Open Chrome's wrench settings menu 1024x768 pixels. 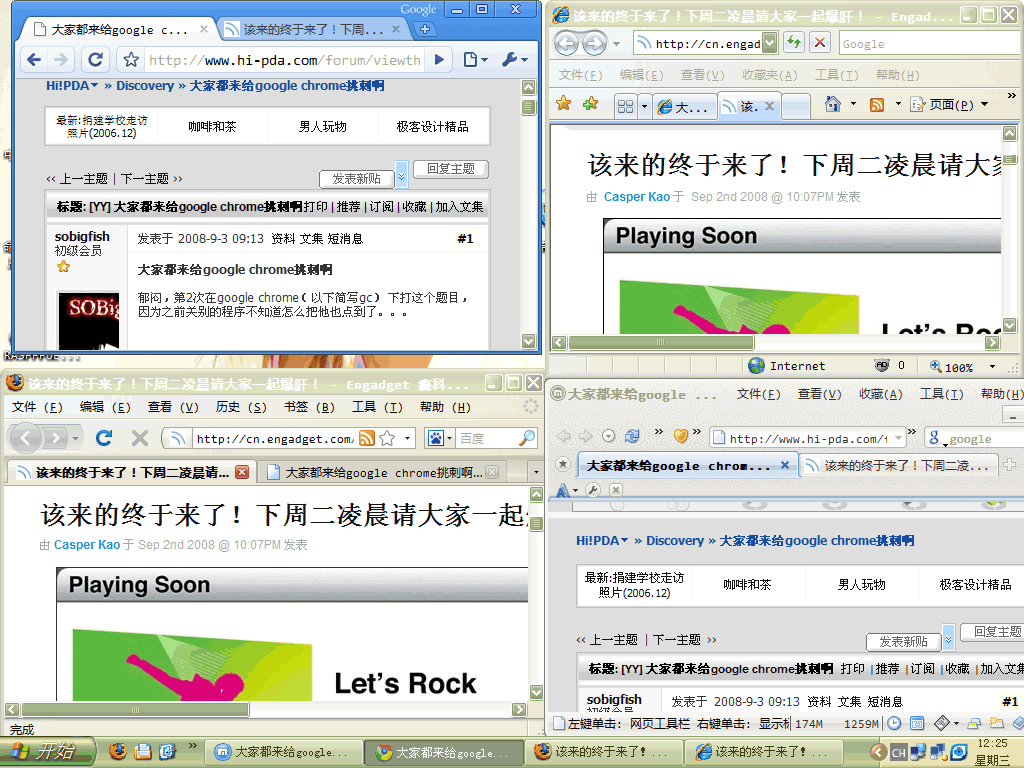pyautogui.click(x=515, y=60)
